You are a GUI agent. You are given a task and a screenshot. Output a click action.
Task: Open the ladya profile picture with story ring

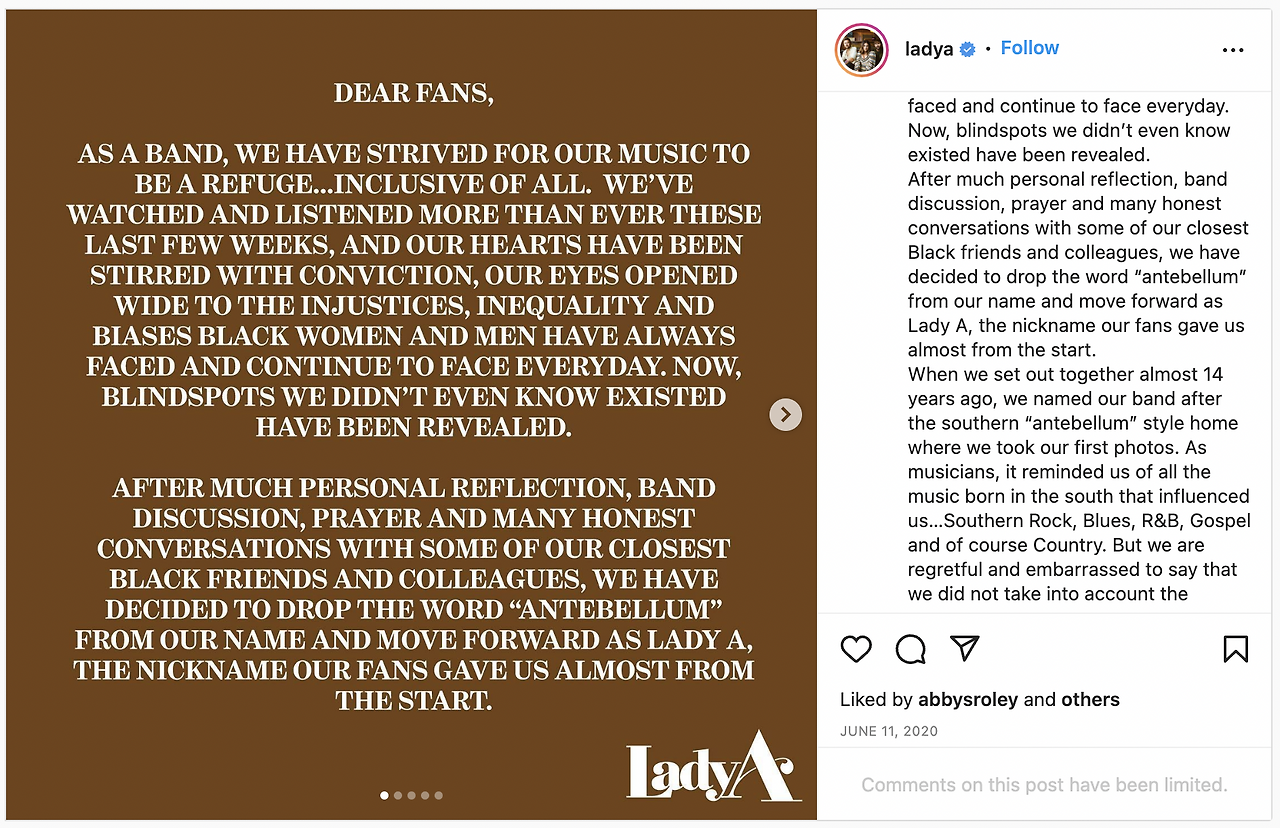coord(862,49)
